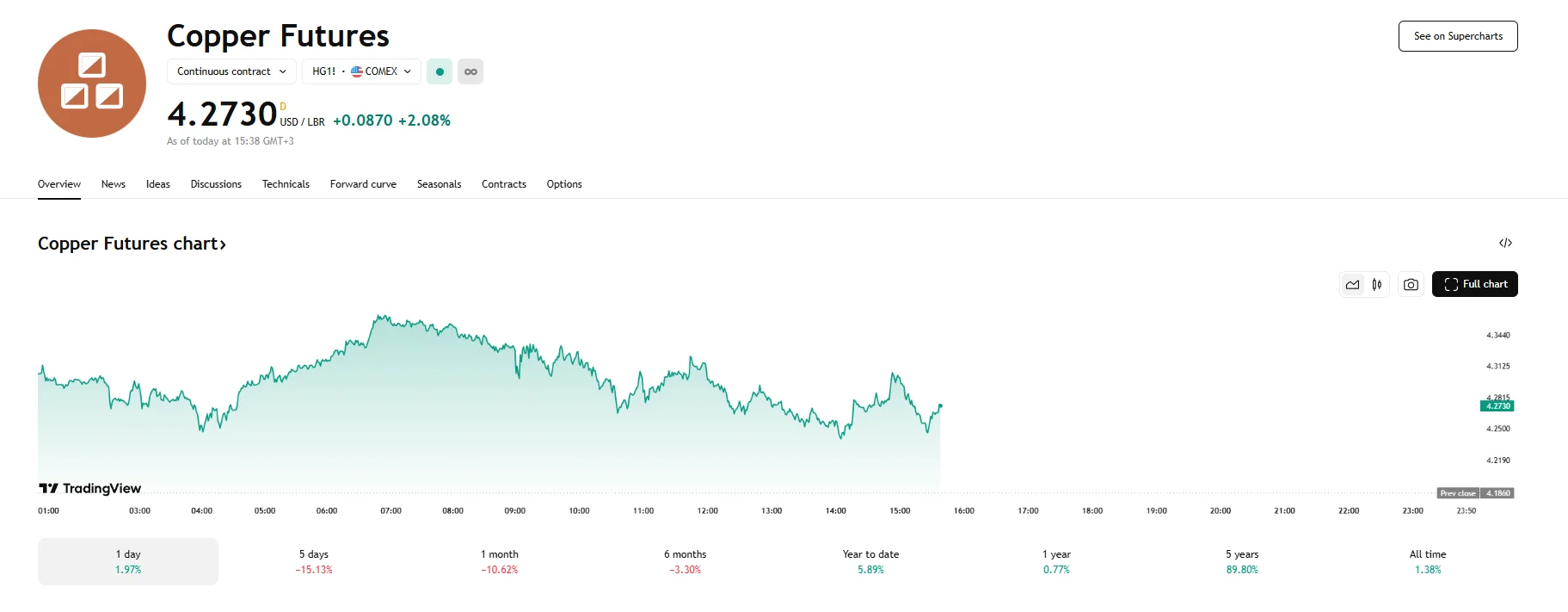Screen dimensions: 1568x612
Task: Click the TradingView logo on chart
Action: 90,488
